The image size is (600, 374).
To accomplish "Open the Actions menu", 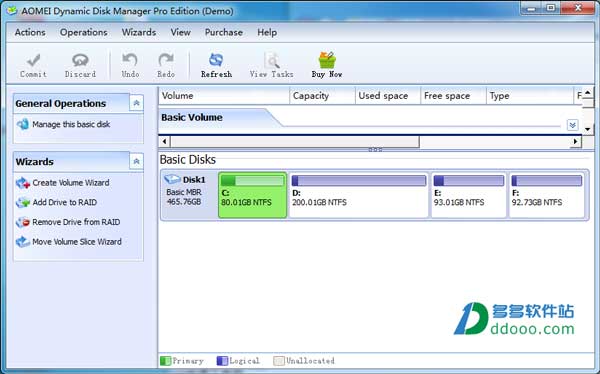I will pos(30,33).
